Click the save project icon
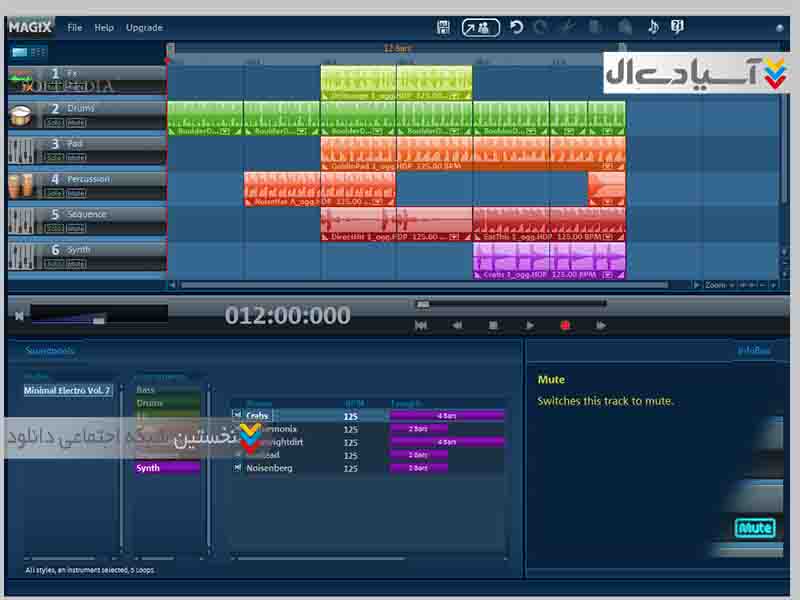The height and width of the screenshot is (600, 800). pyautogui.click(x=444, y=27)
